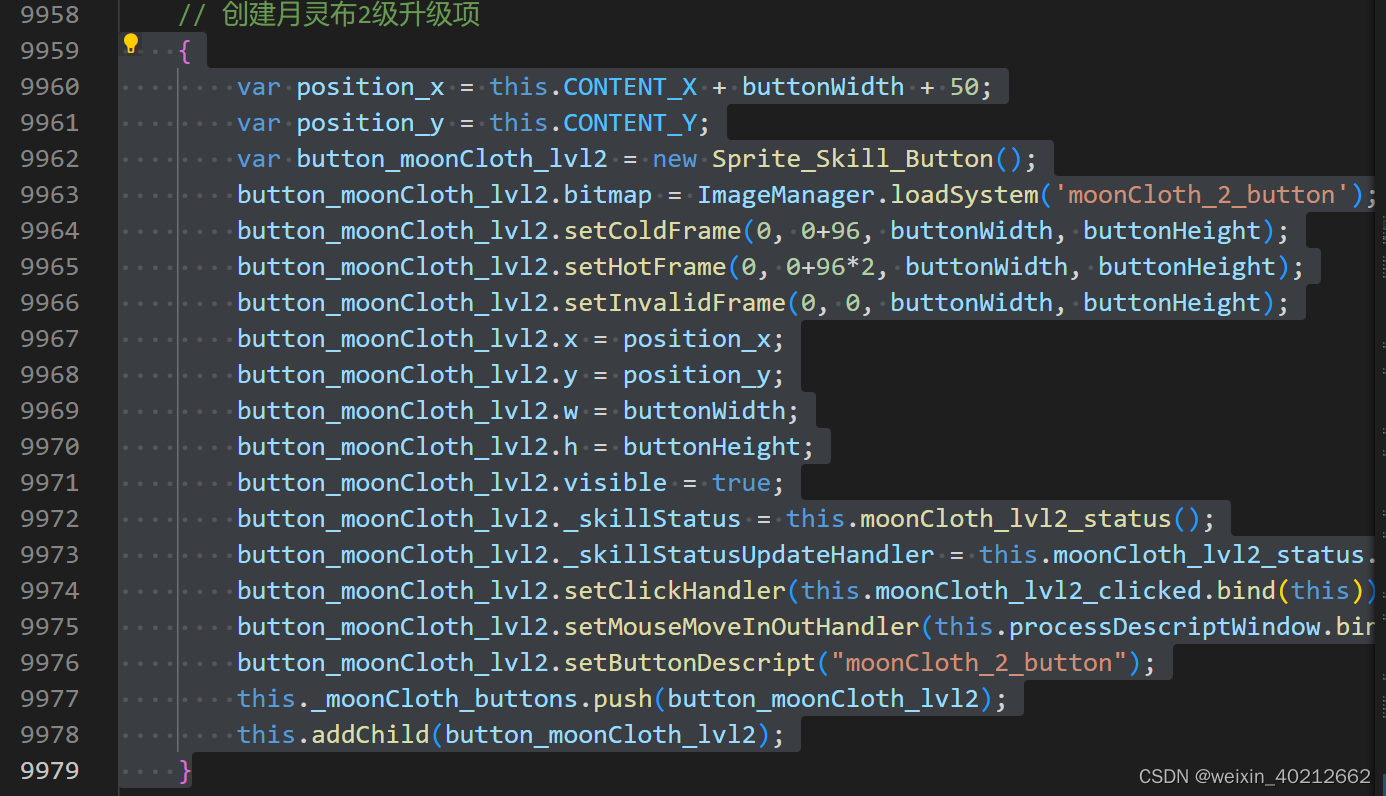Click the position_x variable declaration on line 9960

pyautogui.click(x=371, y=87)
